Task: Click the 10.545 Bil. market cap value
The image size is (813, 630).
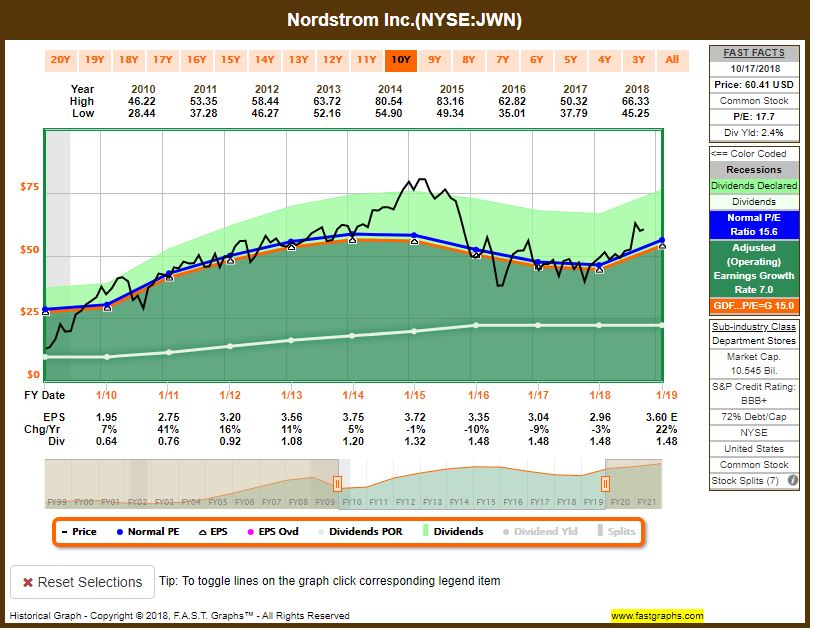Action: coord(754,371)
